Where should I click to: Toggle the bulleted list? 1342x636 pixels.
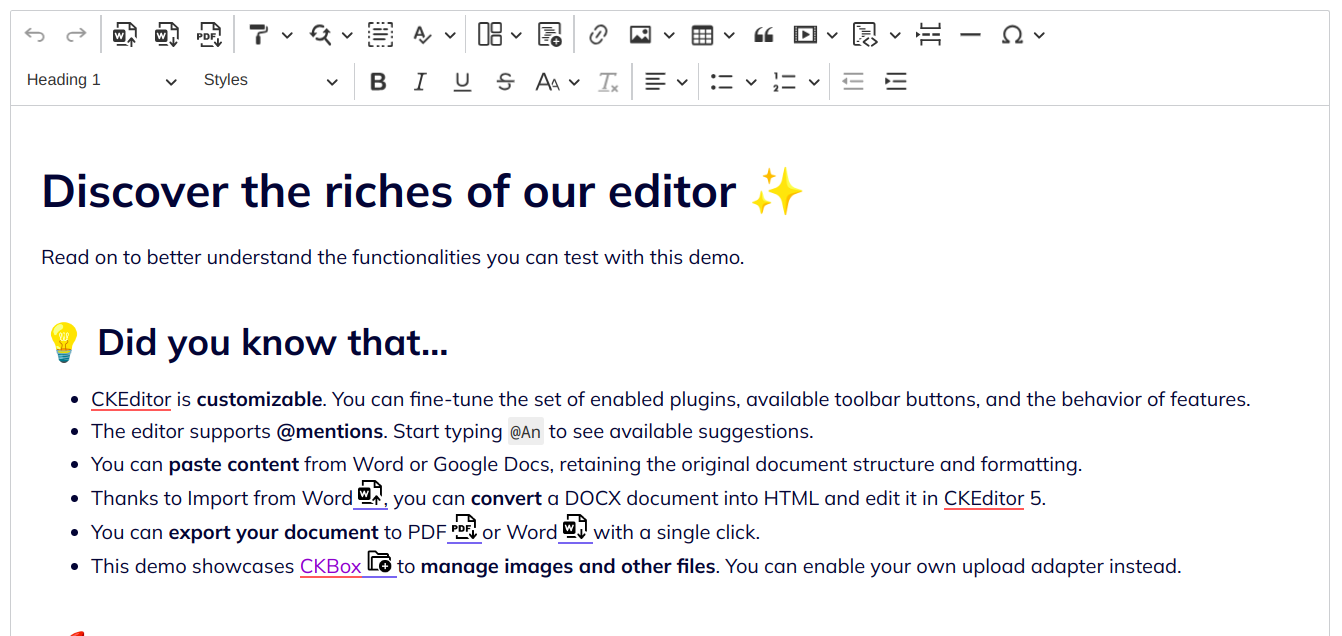[722, 82]
